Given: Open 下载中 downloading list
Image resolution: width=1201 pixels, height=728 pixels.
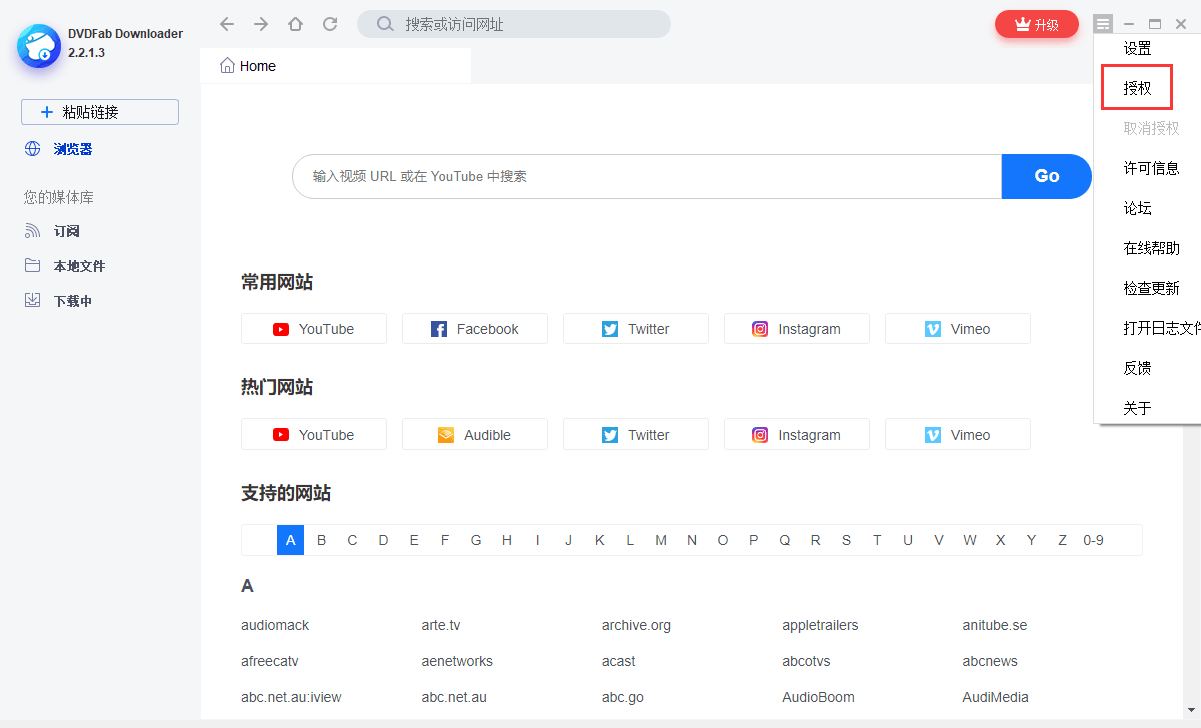Looking at the screenshot, I should (x=72, y=301).
